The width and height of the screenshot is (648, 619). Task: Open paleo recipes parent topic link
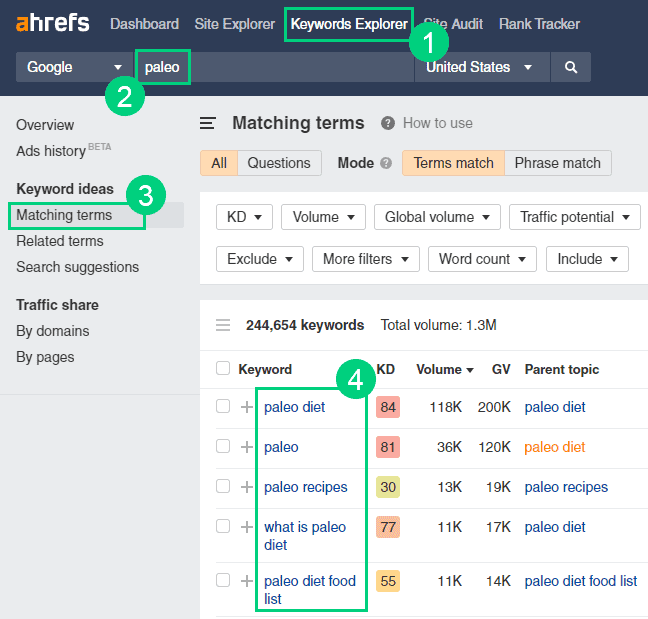[x=566, y=487]
